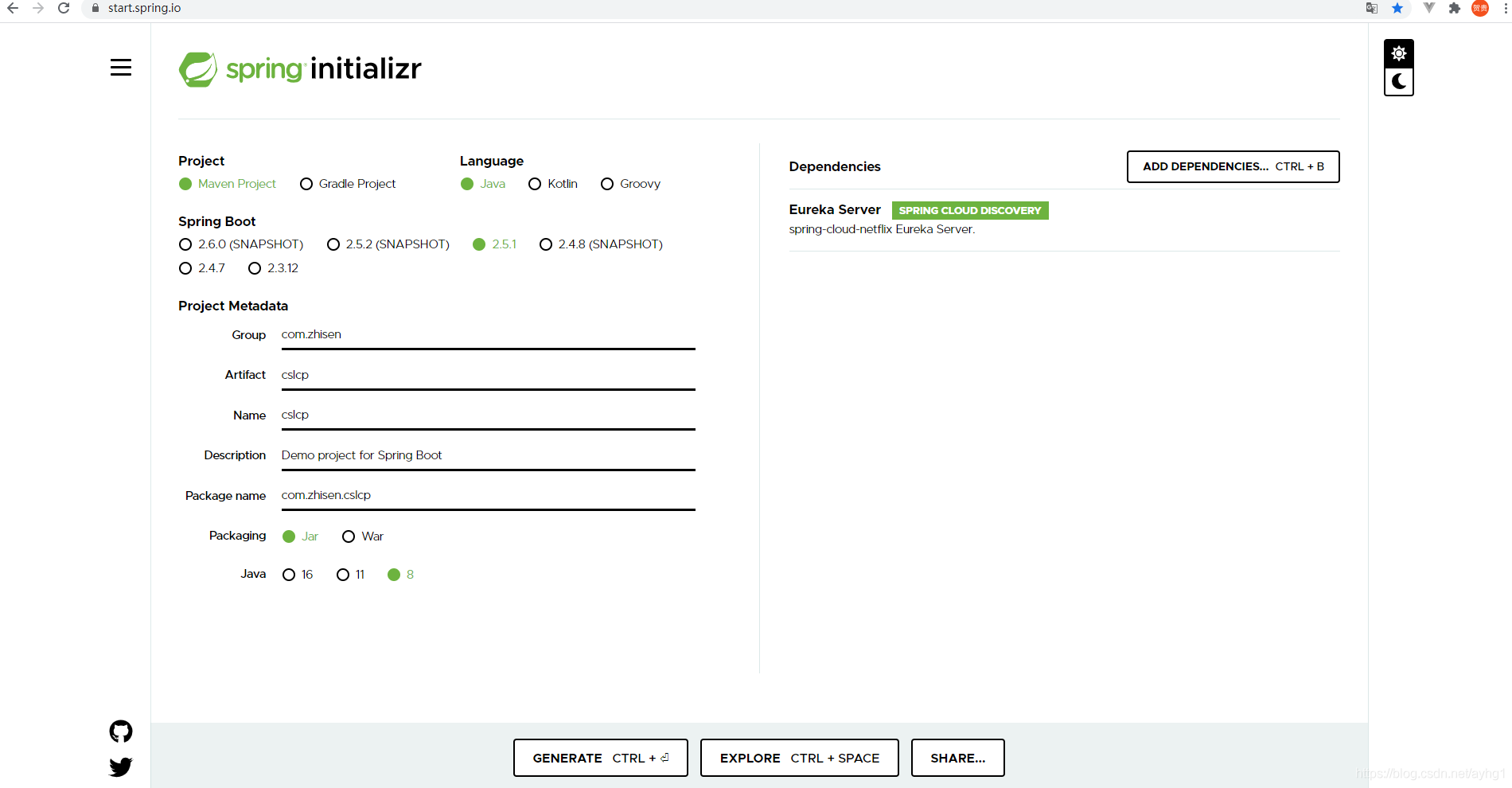Choose Spring Boot 2.5.1

pos(495,244)
